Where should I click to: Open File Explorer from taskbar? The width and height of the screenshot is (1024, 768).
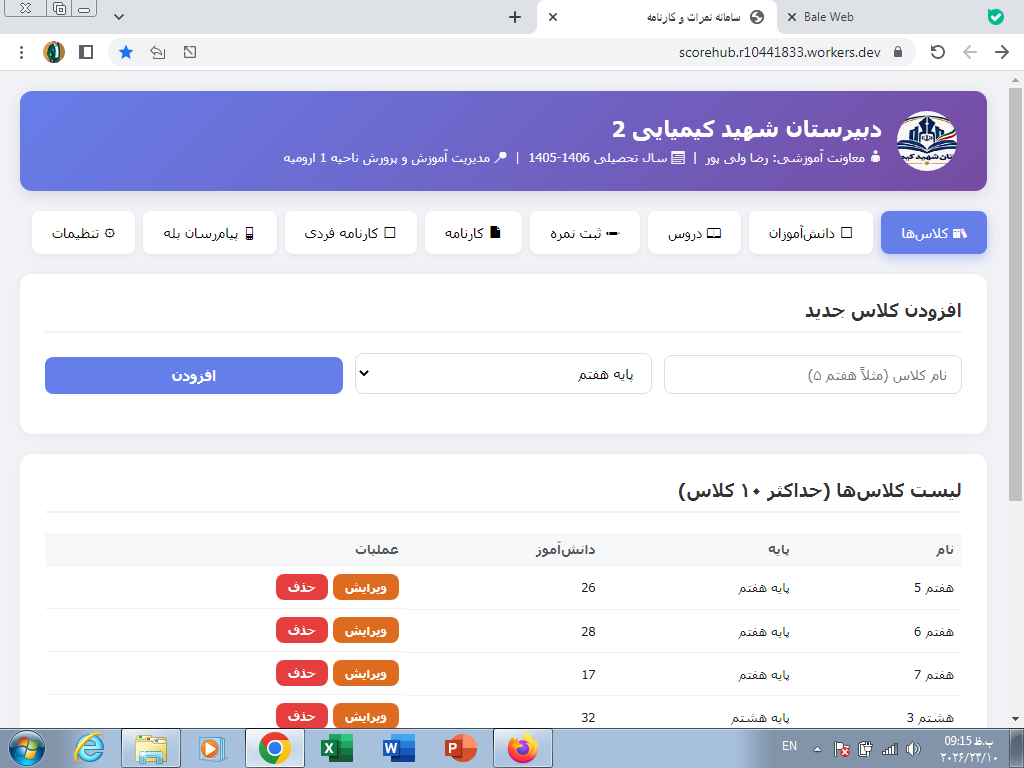point(150,748)
